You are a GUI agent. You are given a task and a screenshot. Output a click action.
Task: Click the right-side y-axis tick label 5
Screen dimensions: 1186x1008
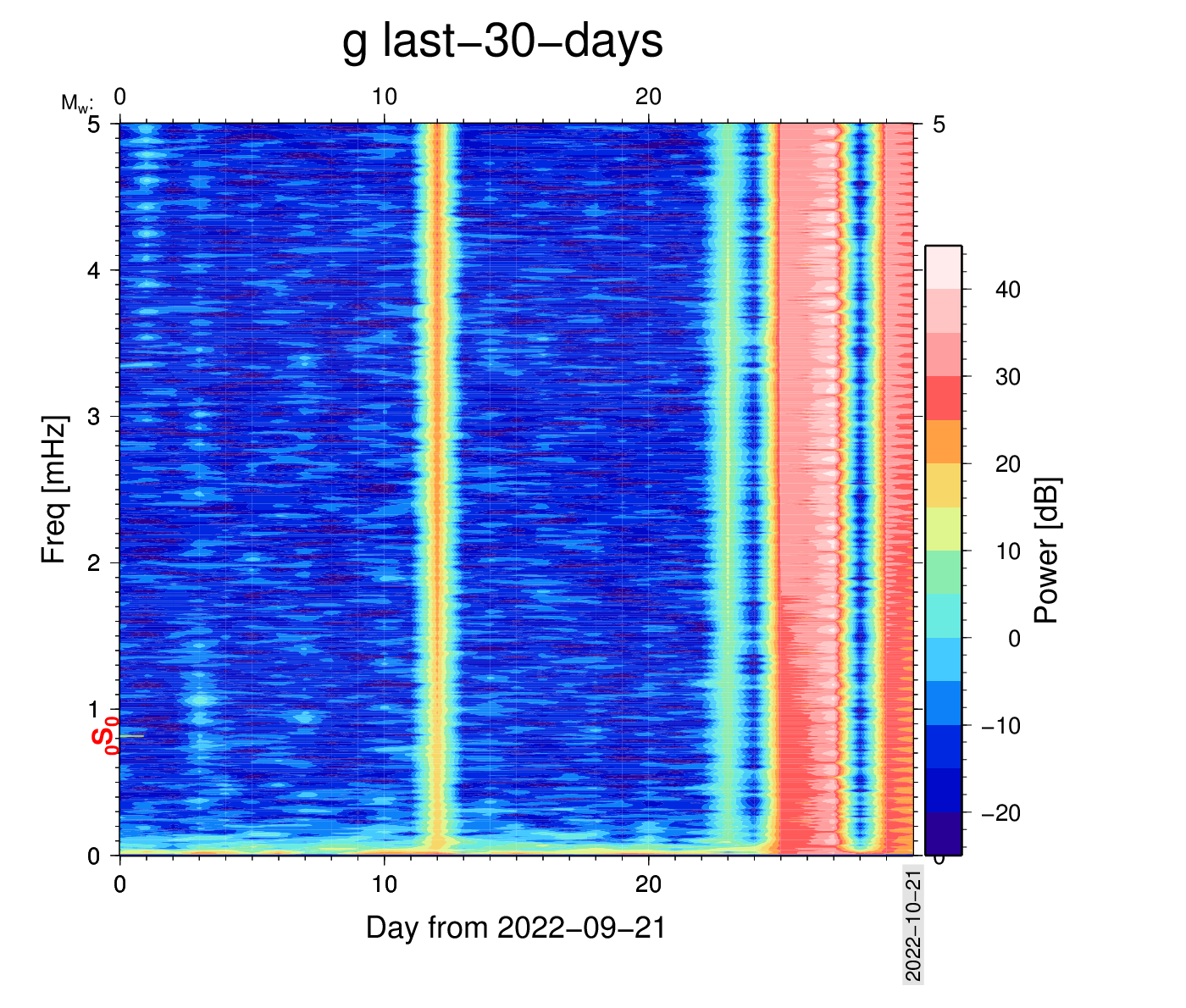[x=939, y=125]
